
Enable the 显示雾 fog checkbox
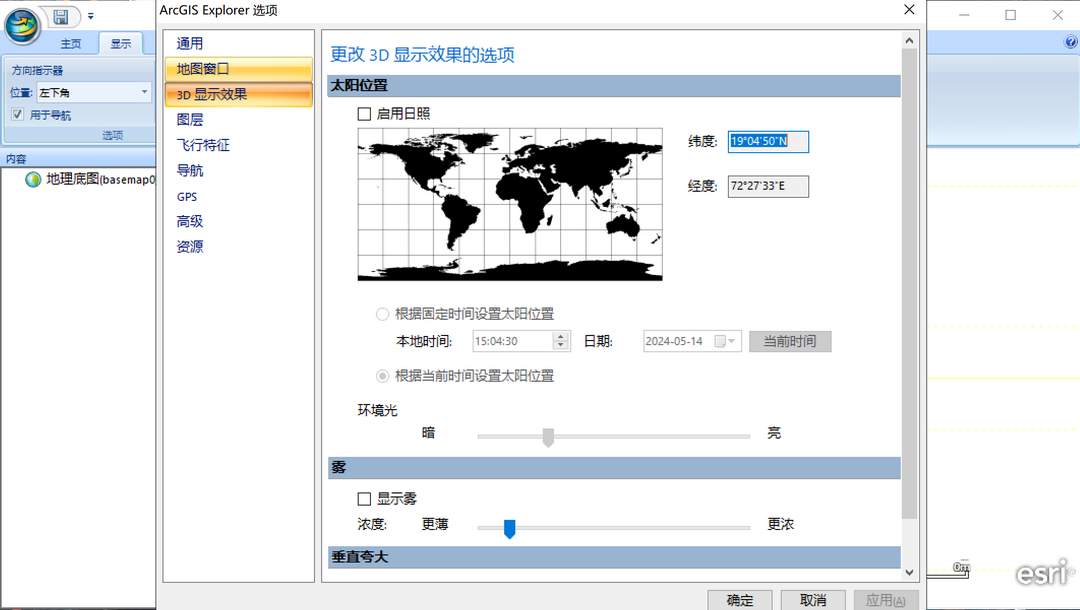[365, 498]
